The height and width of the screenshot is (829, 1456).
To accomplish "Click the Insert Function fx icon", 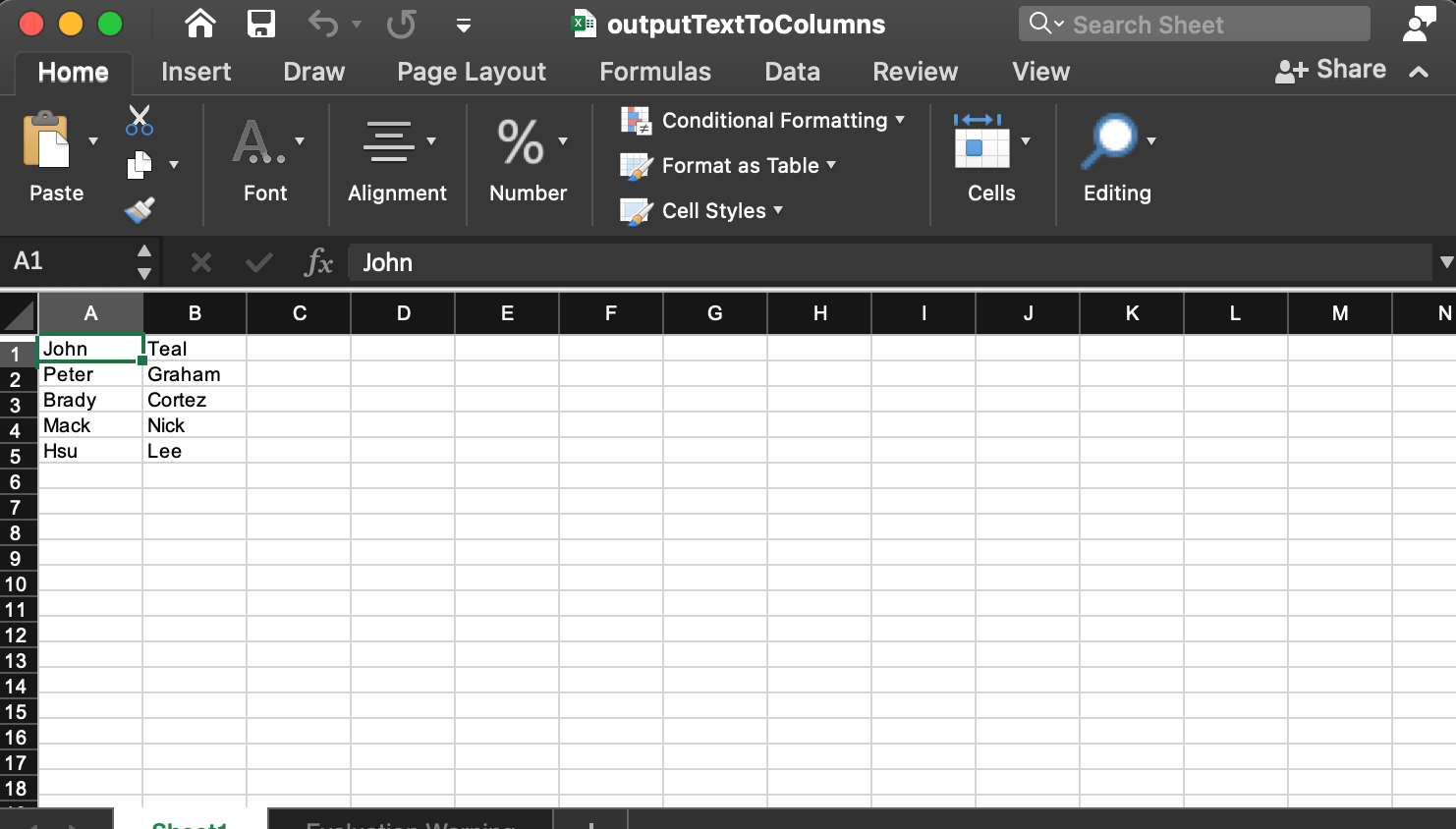I will [317, 262].
